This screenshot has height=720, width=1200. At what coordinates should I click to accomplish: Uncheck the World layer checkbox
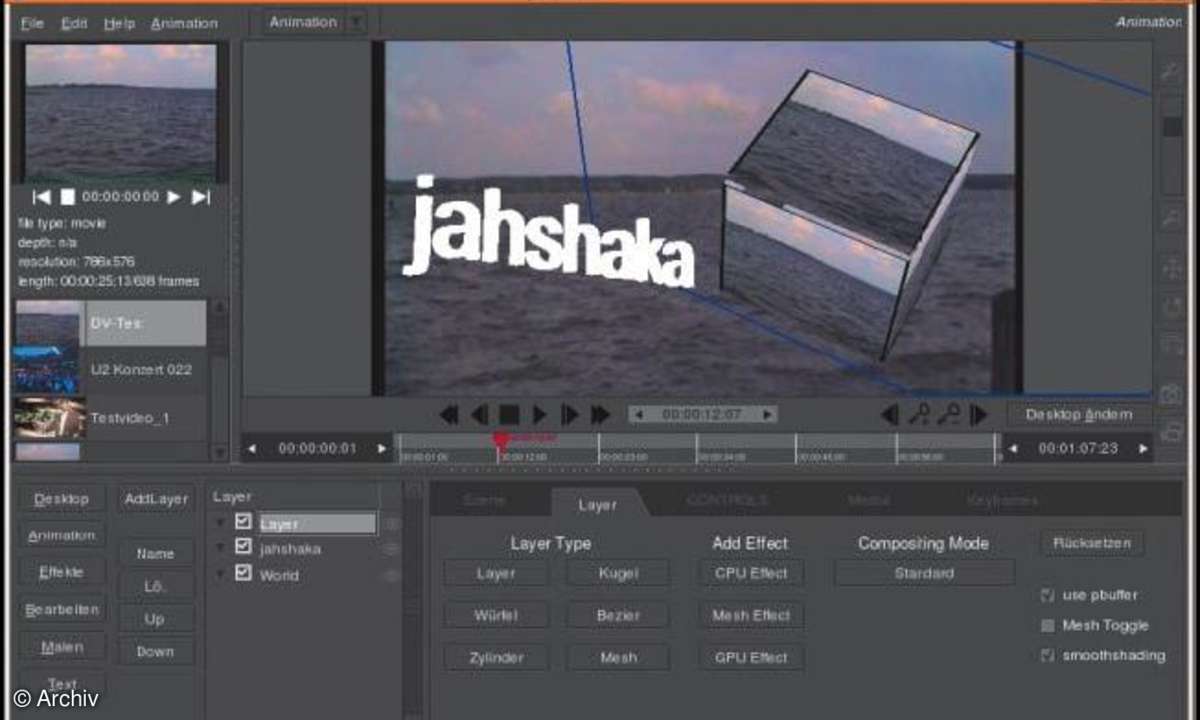click(243, 574)
